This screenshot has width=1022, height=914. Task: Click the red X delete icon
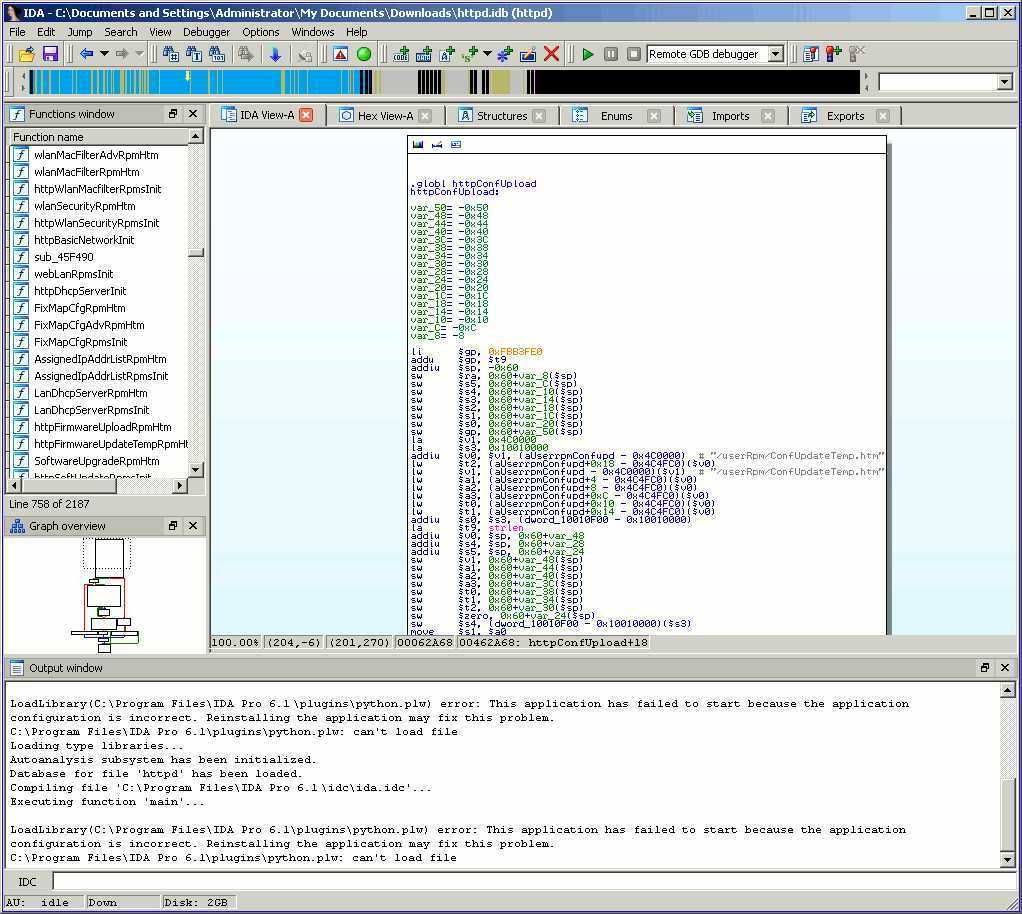click(551, 54)
